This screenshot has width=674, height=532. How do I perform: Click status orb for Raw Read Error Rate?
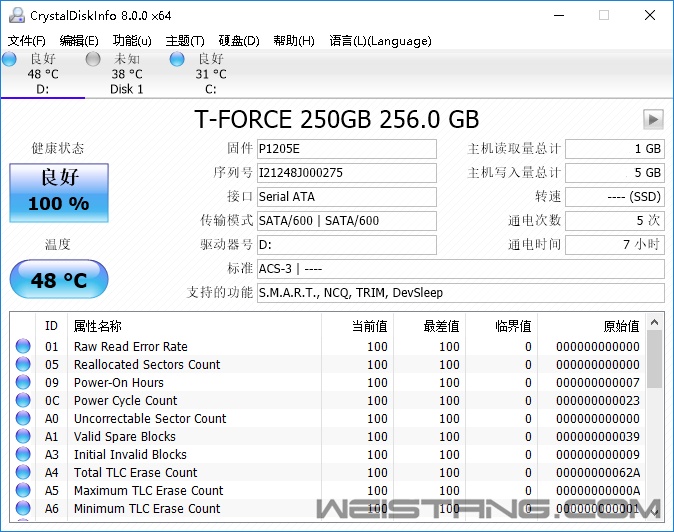[23, 346]
